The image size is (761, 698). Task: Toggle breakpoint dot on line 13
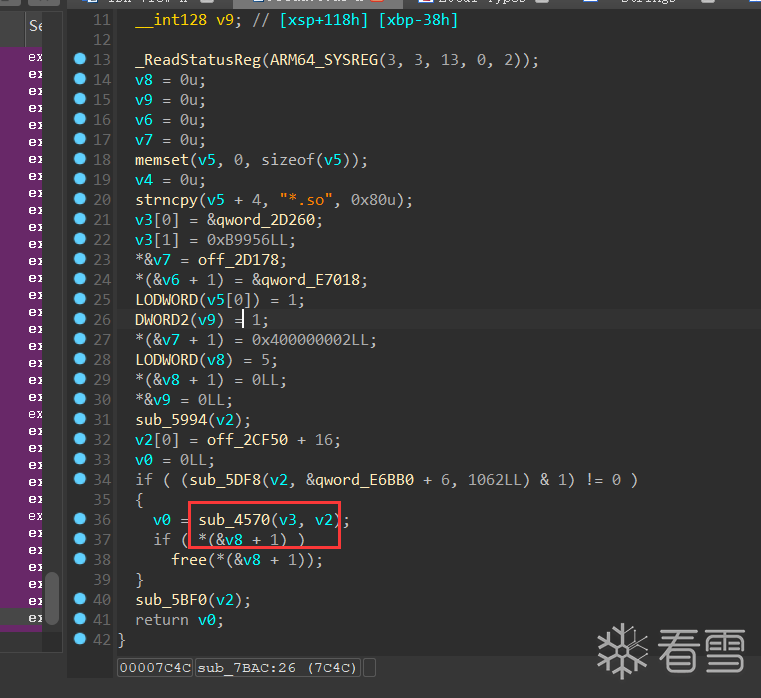pyautogui.click(x=80, y=59)
